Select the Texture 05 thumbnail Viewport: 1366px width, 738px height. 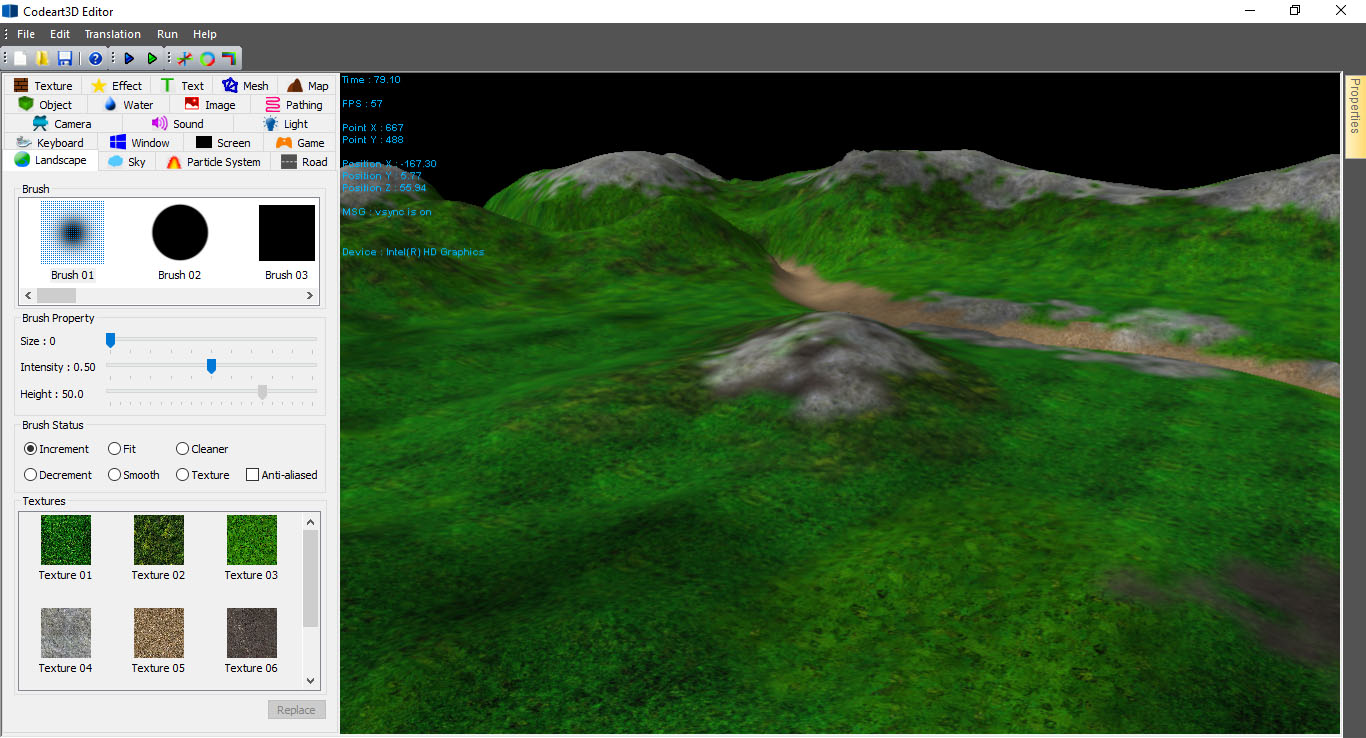pos(158,633)
